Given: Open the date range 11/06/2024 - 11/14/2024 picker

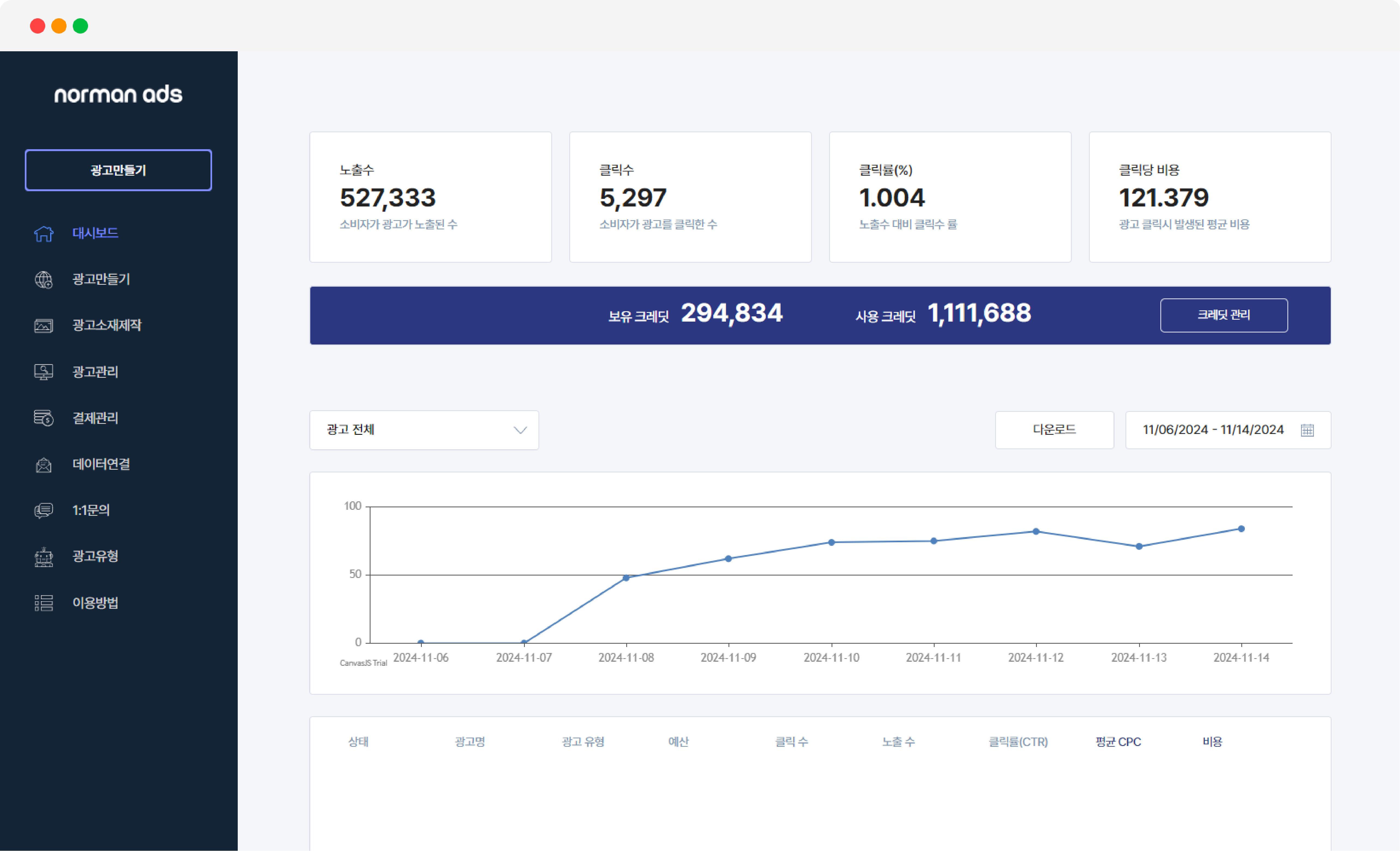Looking at the screenshot, I should [1212, 430].
